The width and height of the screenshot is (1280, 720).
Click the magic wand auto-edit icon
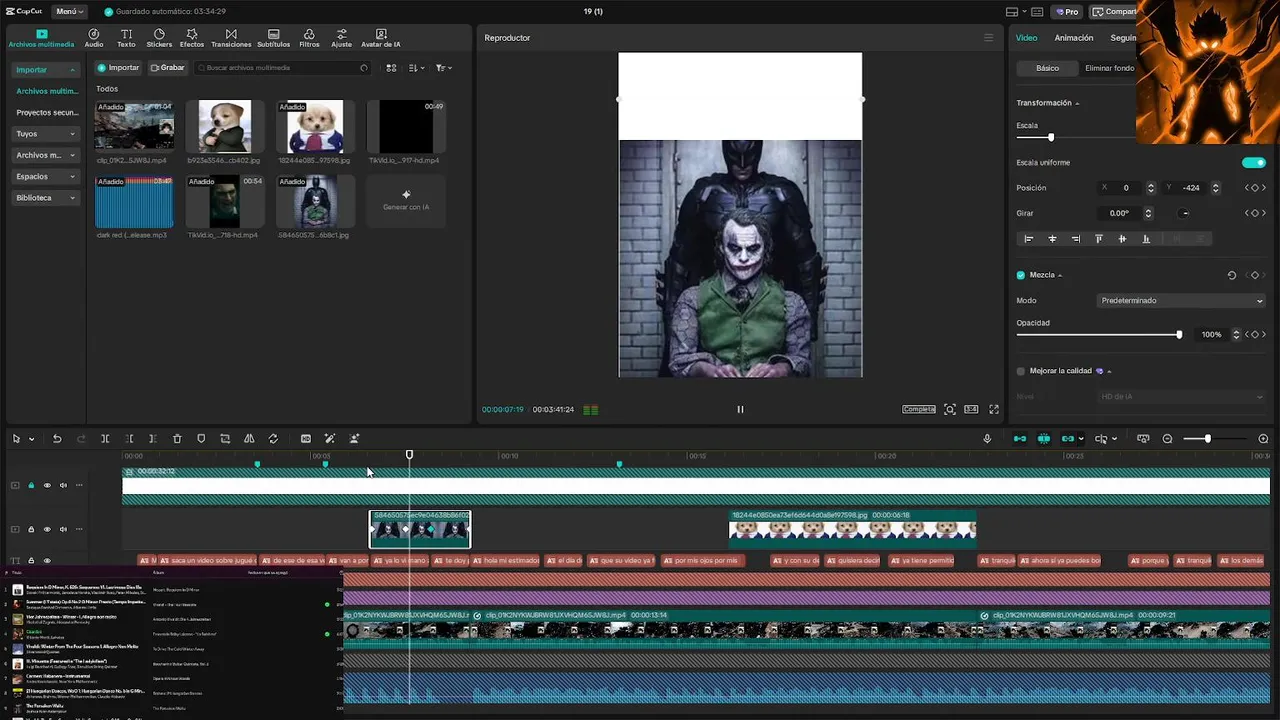point(330,439)
